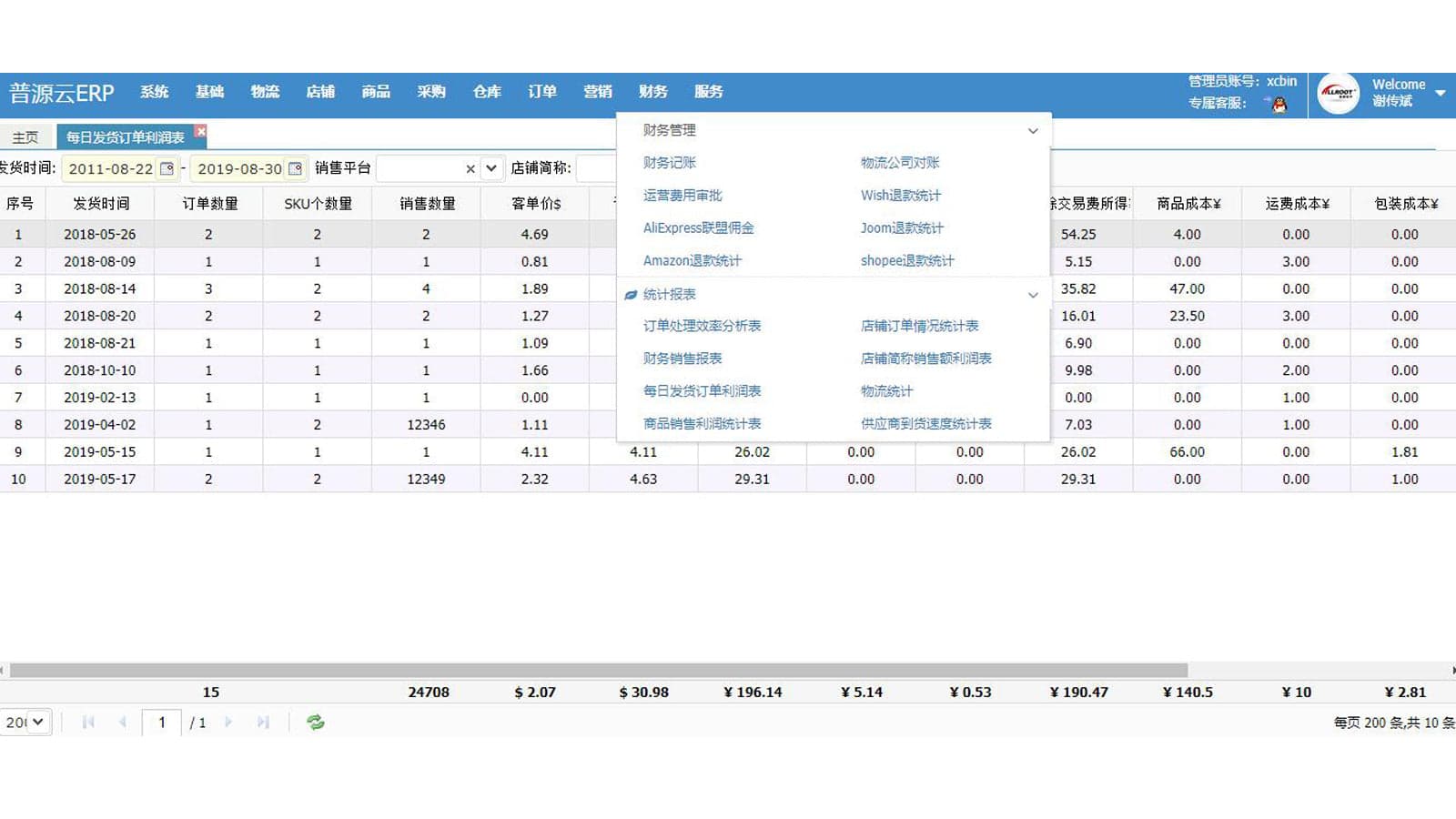
Task: Click the first-page pagination icon
Action: pos(87,722)
